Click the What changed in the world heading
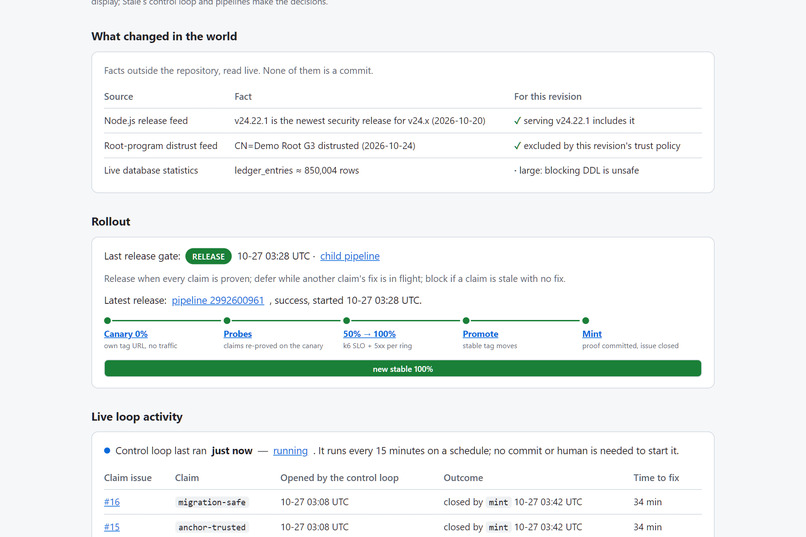 [164, 36]
